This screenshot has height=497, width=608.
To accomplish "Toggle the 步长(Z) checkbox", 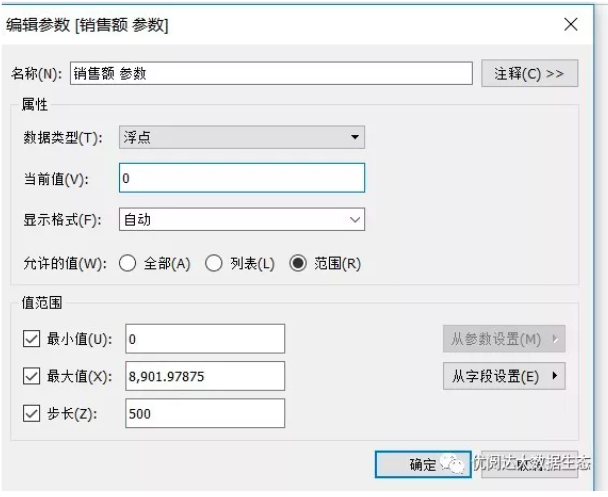I will 30,413.
